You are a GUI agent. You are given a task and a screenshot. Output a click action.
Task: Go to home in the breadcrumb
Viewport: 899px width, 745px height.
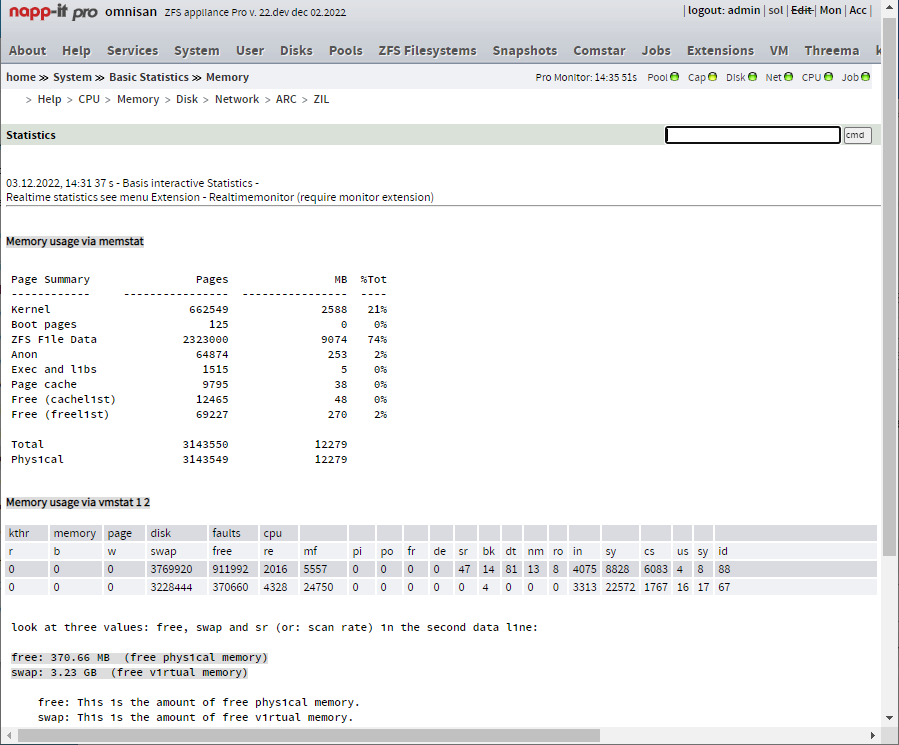point(21,77)
